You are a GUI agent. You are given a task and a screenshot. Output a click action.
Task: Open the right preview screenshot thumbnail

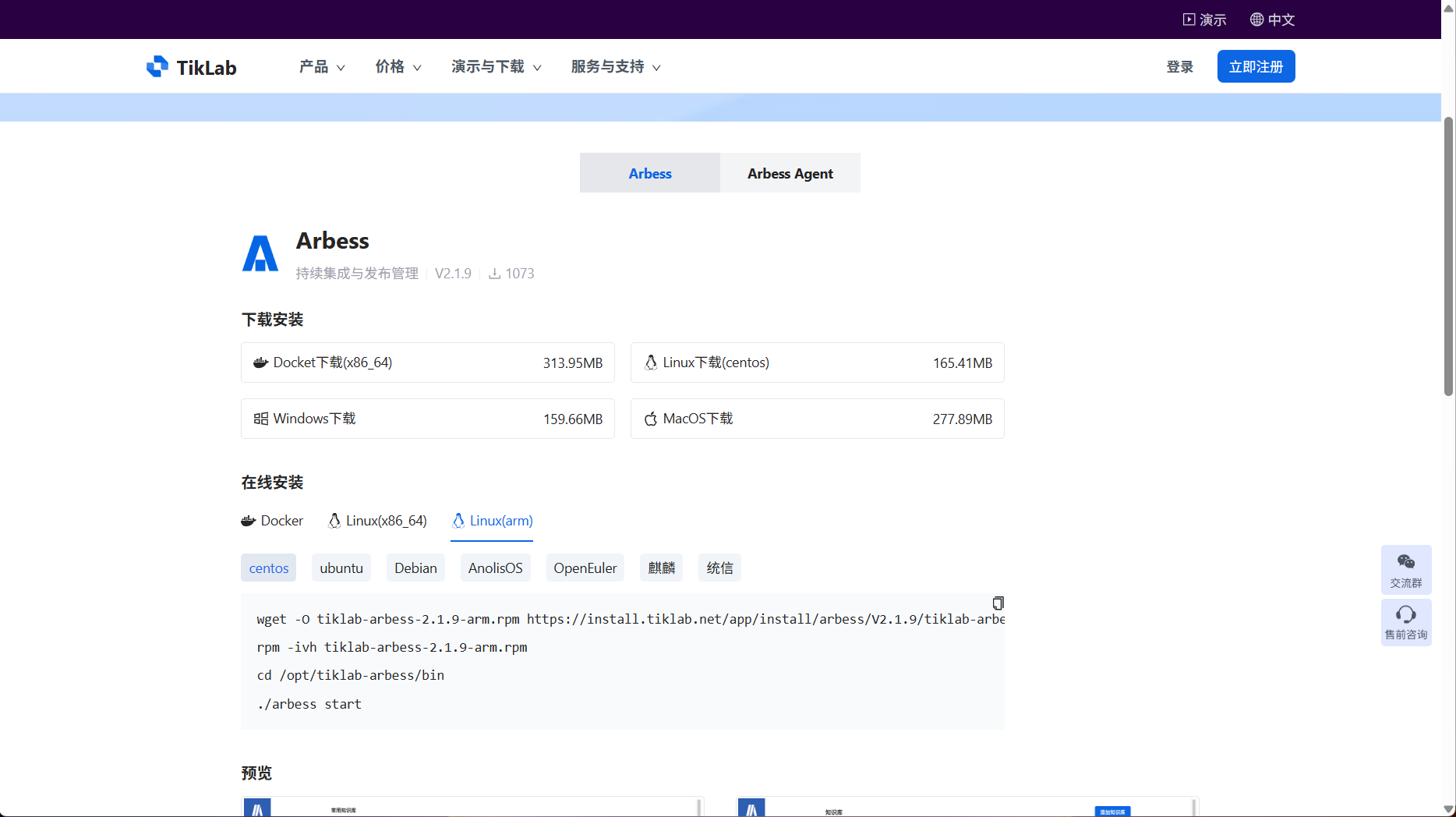(967, 806)
